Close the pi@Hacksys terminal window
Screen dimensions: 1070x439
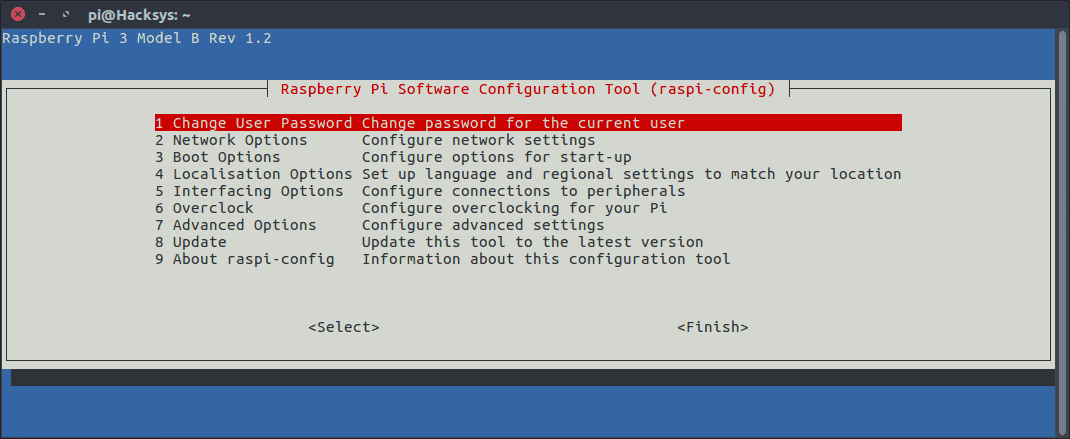click(x=17, y=15)
